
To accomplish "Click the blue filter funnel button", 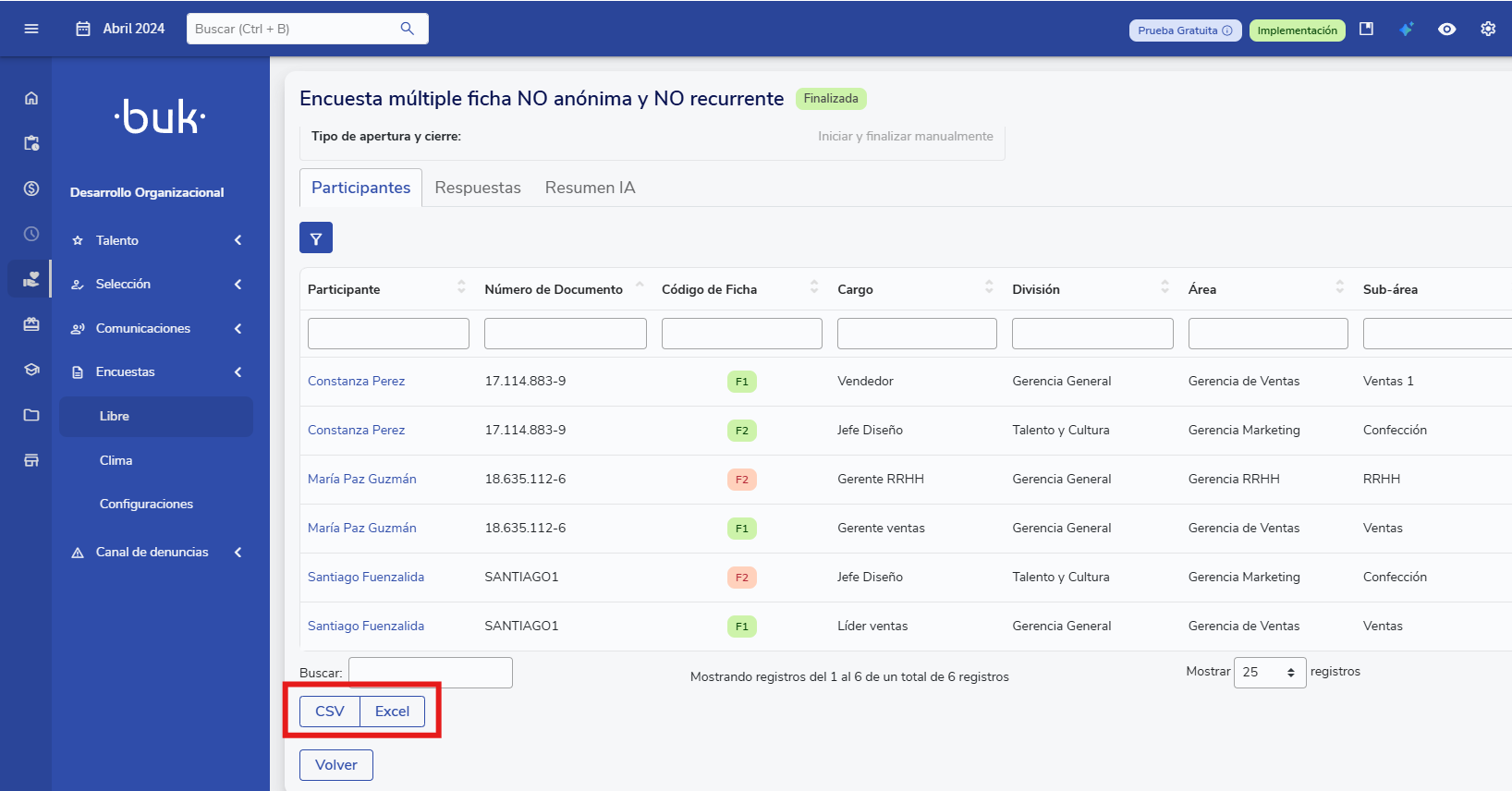I will point(315,238).
